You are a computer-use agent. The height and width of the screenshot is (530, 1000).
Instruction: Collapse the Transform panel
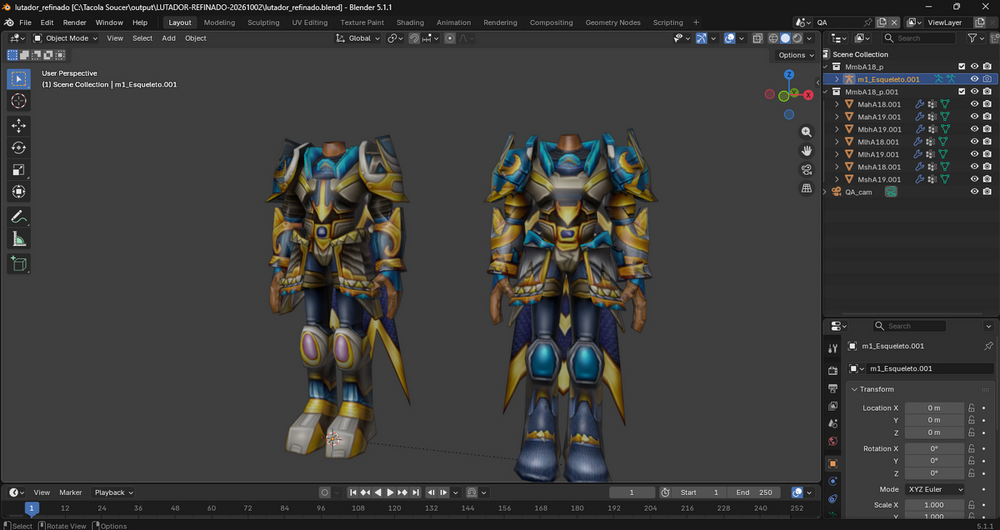855,389
